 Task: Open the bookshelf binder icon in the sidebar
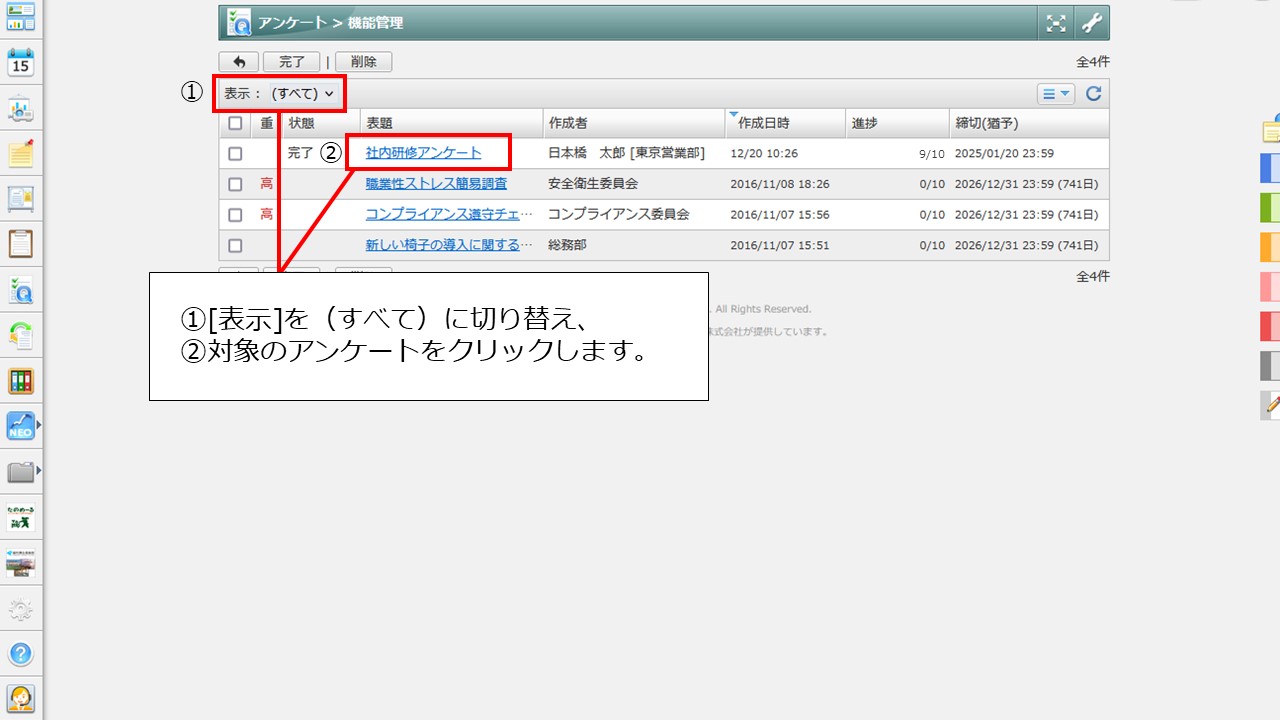[21, 381]
